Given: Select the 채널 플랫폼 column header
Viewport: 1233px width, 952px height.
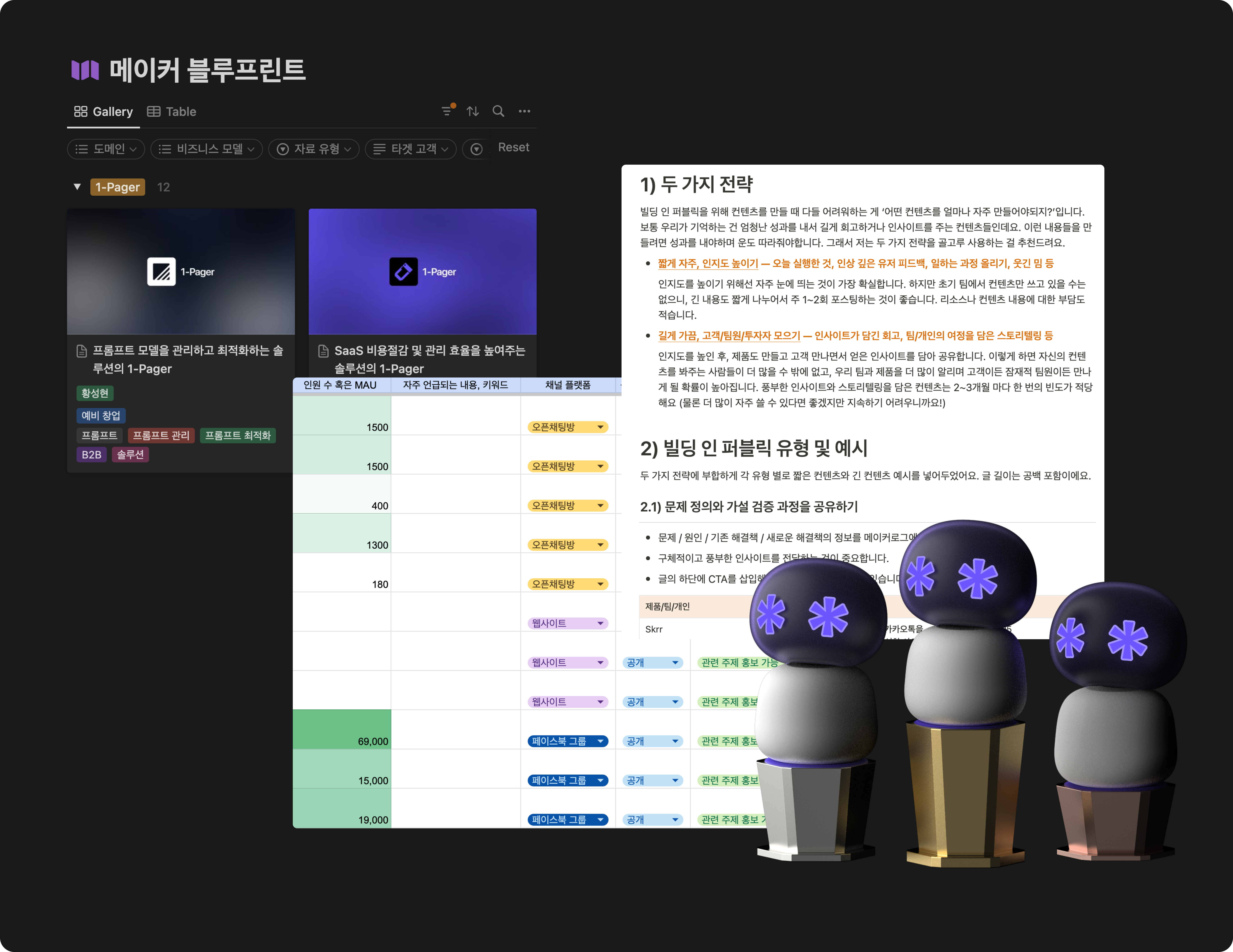Looking at the screenshot, I should 568,385.
